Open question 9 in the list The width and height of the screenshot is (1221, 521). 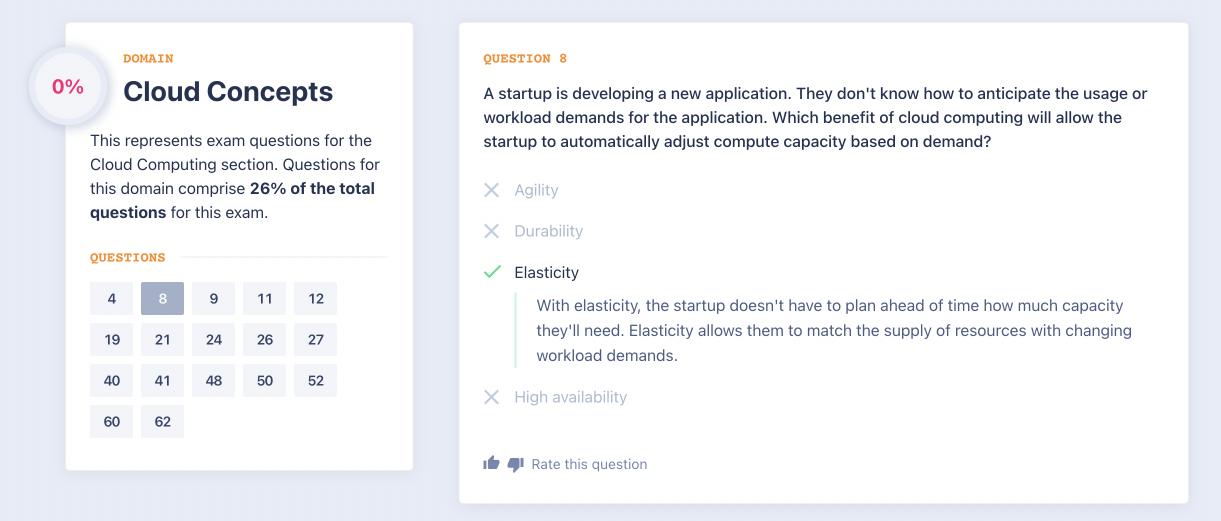point(214,298)
